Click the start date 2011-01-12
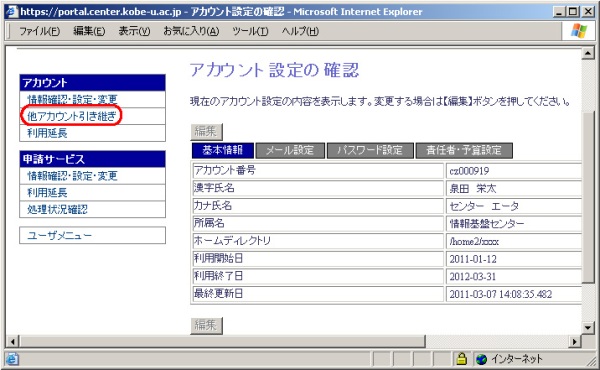 pyautogui.click(x=473, y=259)
